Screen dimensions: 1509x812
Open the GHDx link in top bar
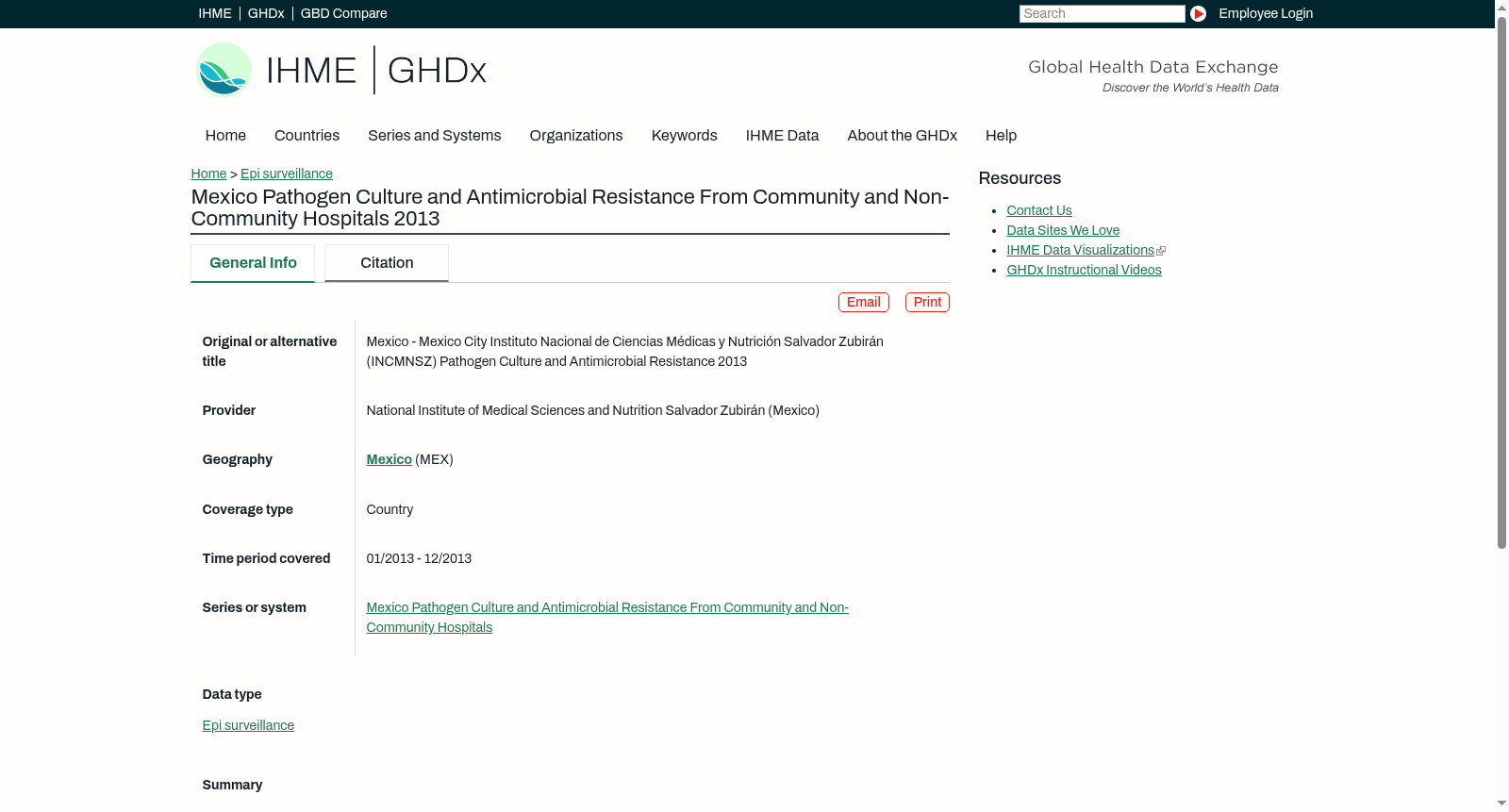point(266,13)
